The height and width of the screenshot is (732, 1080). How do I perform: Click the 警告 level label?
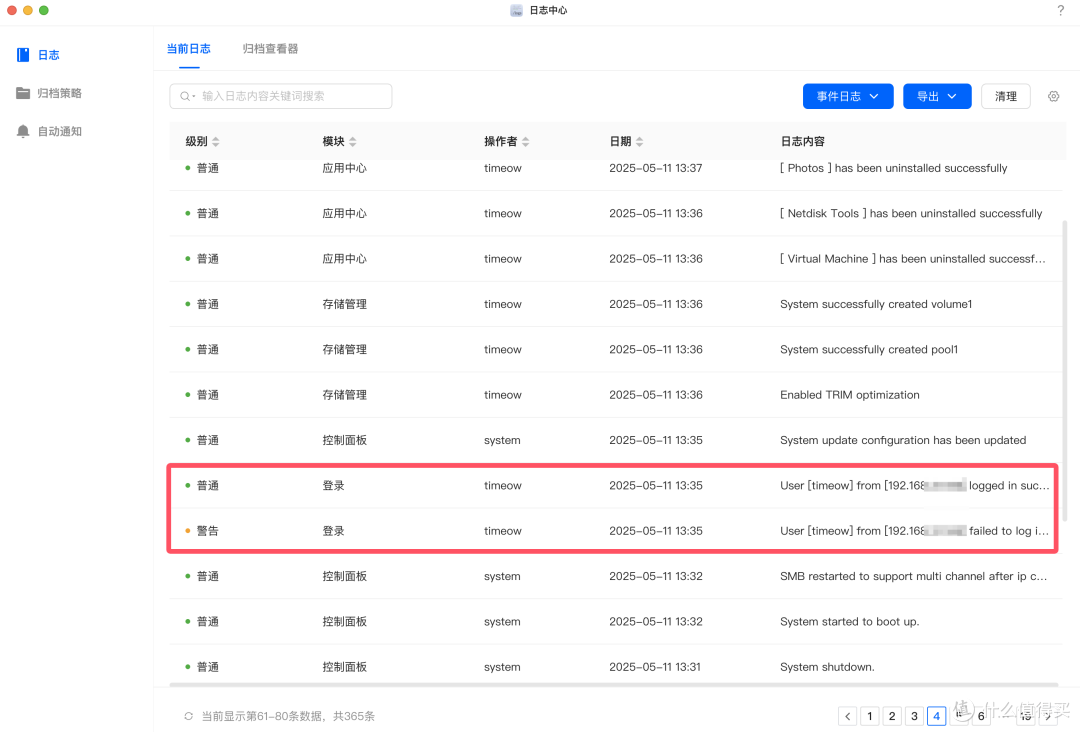[207, 531]
